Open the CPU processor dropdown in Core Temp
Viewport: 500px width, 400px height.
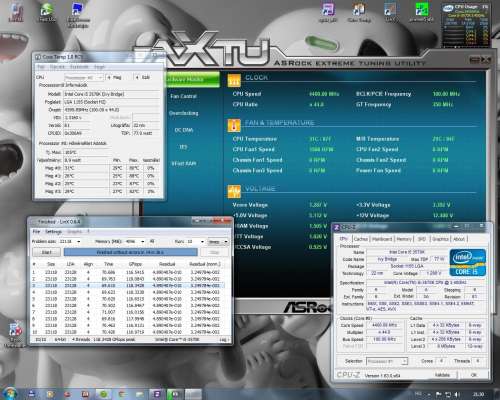83,77
